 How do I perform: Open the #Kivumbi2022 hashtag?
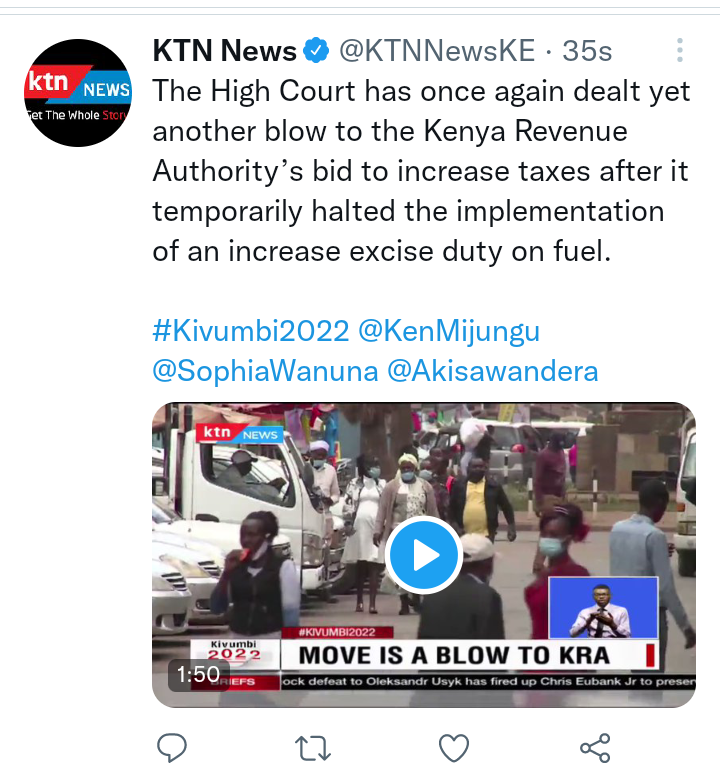pyautogui.click(x=251, y=331)
